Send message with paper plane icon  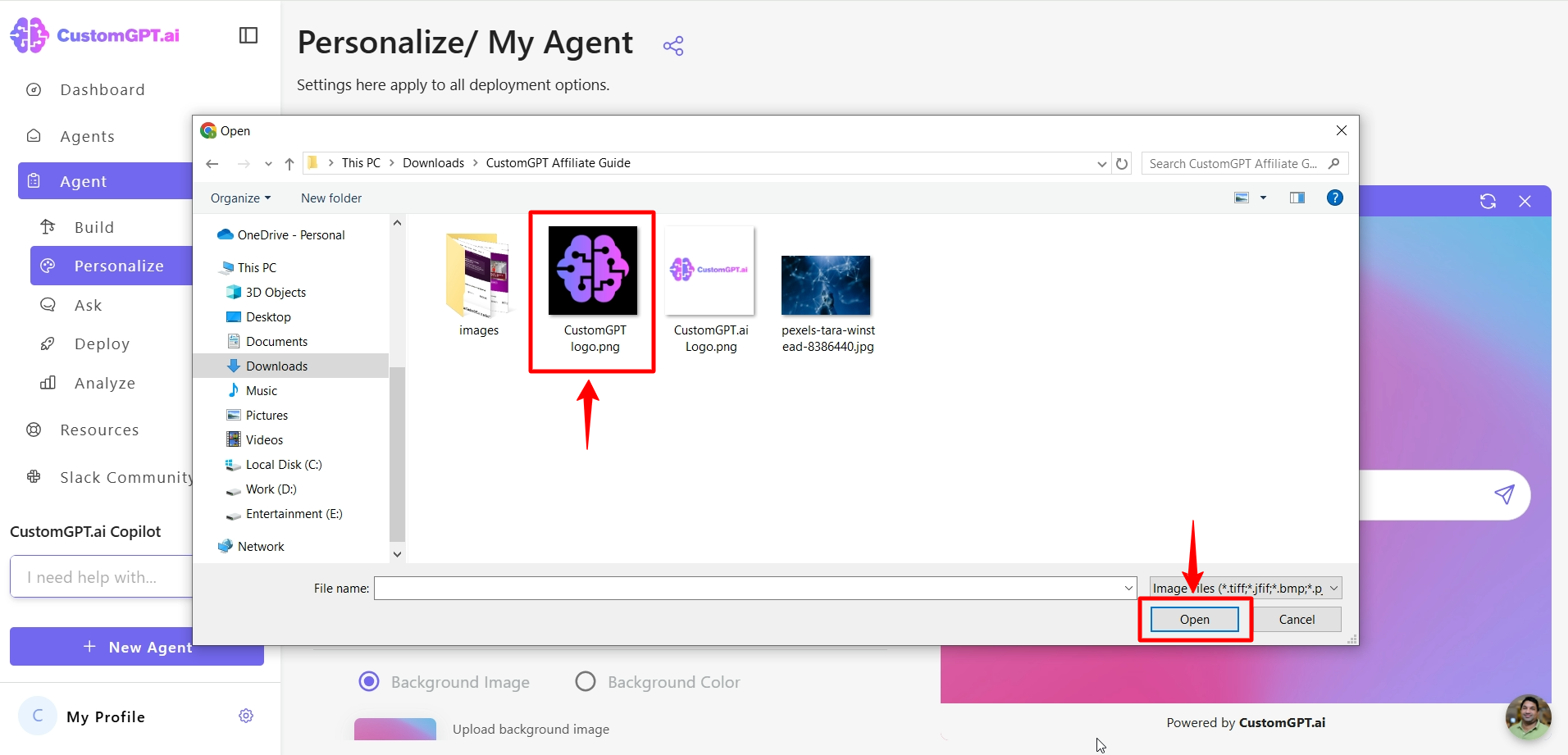1504,493
